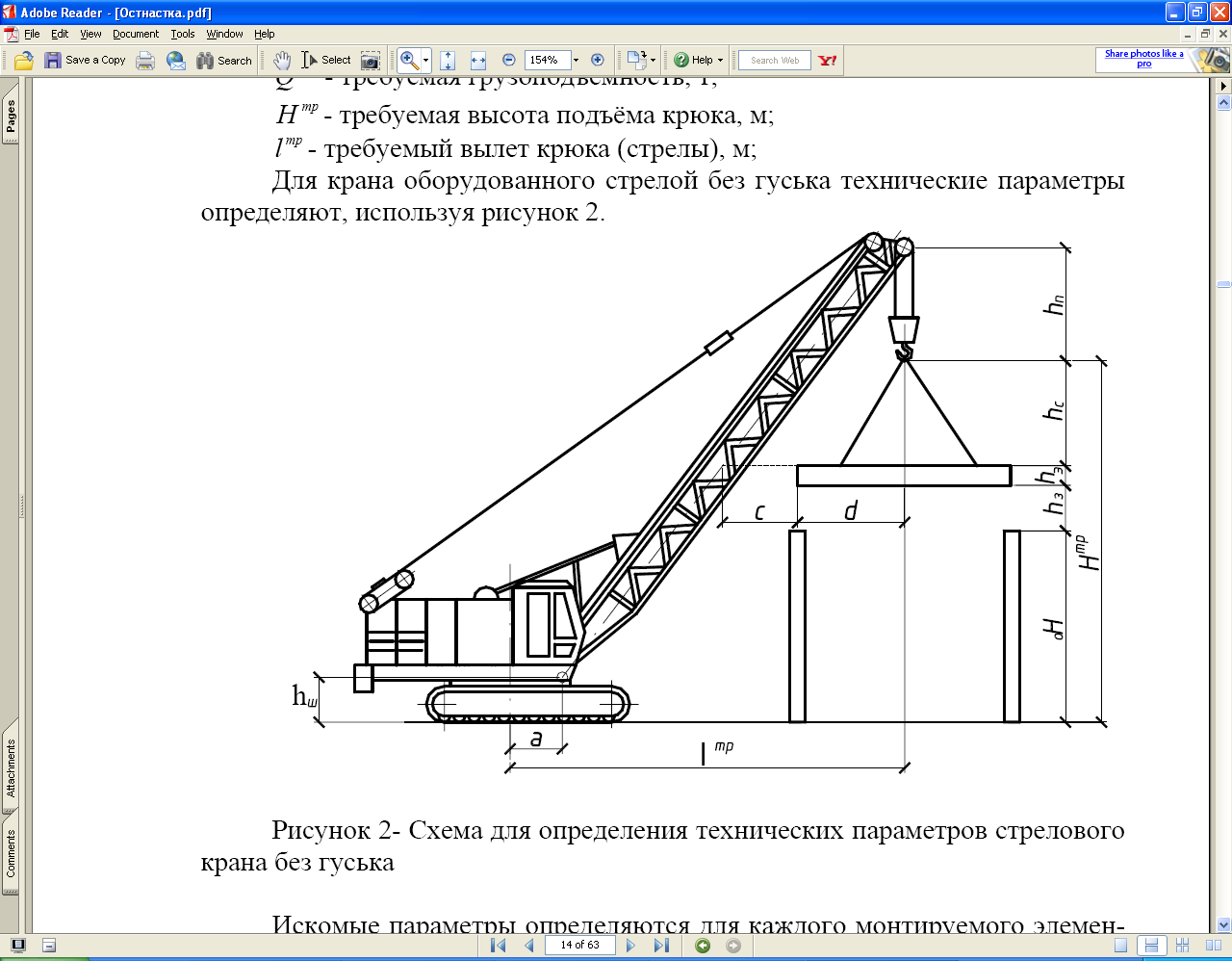Open the Edit menu

(x=60, y=34)
